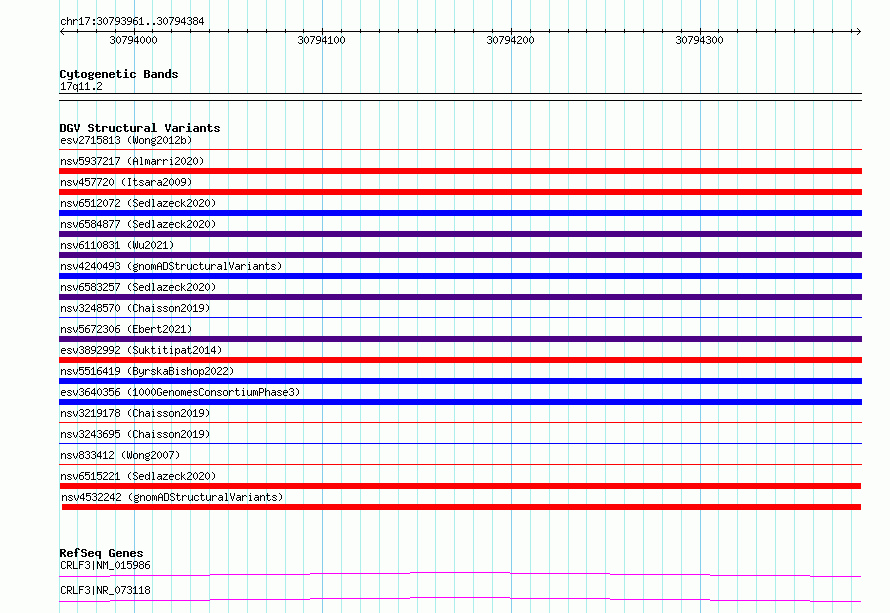Click the CRLF3|NM_015986 gene label
The width and height of the screenshot is (890, 613).
coord(105,565)
